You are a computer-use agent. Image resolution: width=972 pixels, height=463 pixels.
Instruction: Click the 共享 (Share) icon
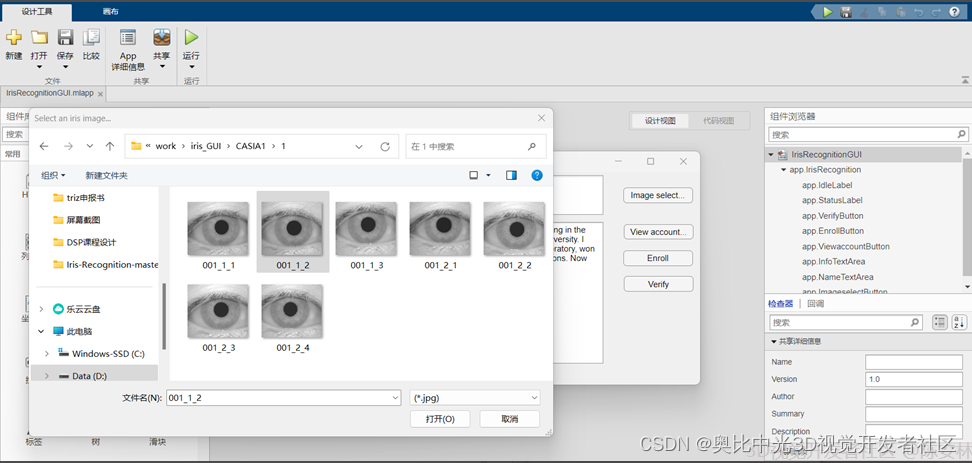[162, 37]
